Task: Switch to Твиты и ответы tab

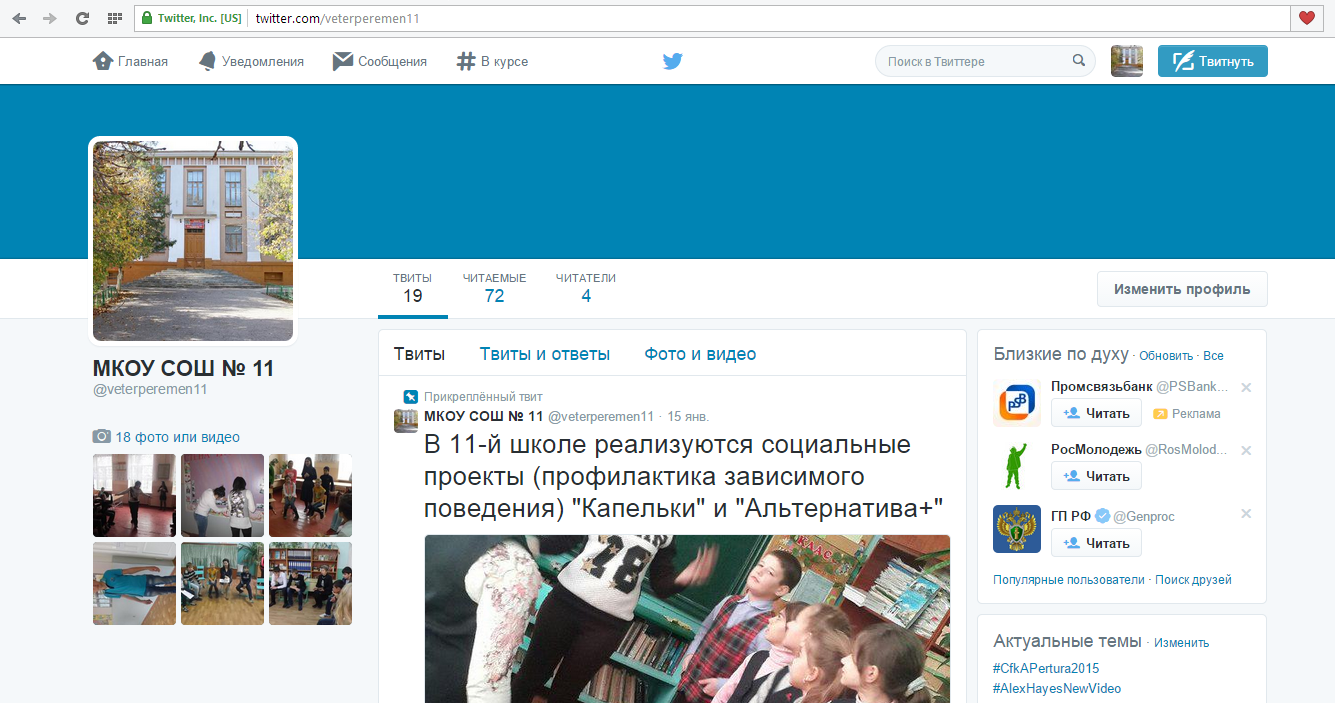Action: pyautogui.click(x=545, y=354)
